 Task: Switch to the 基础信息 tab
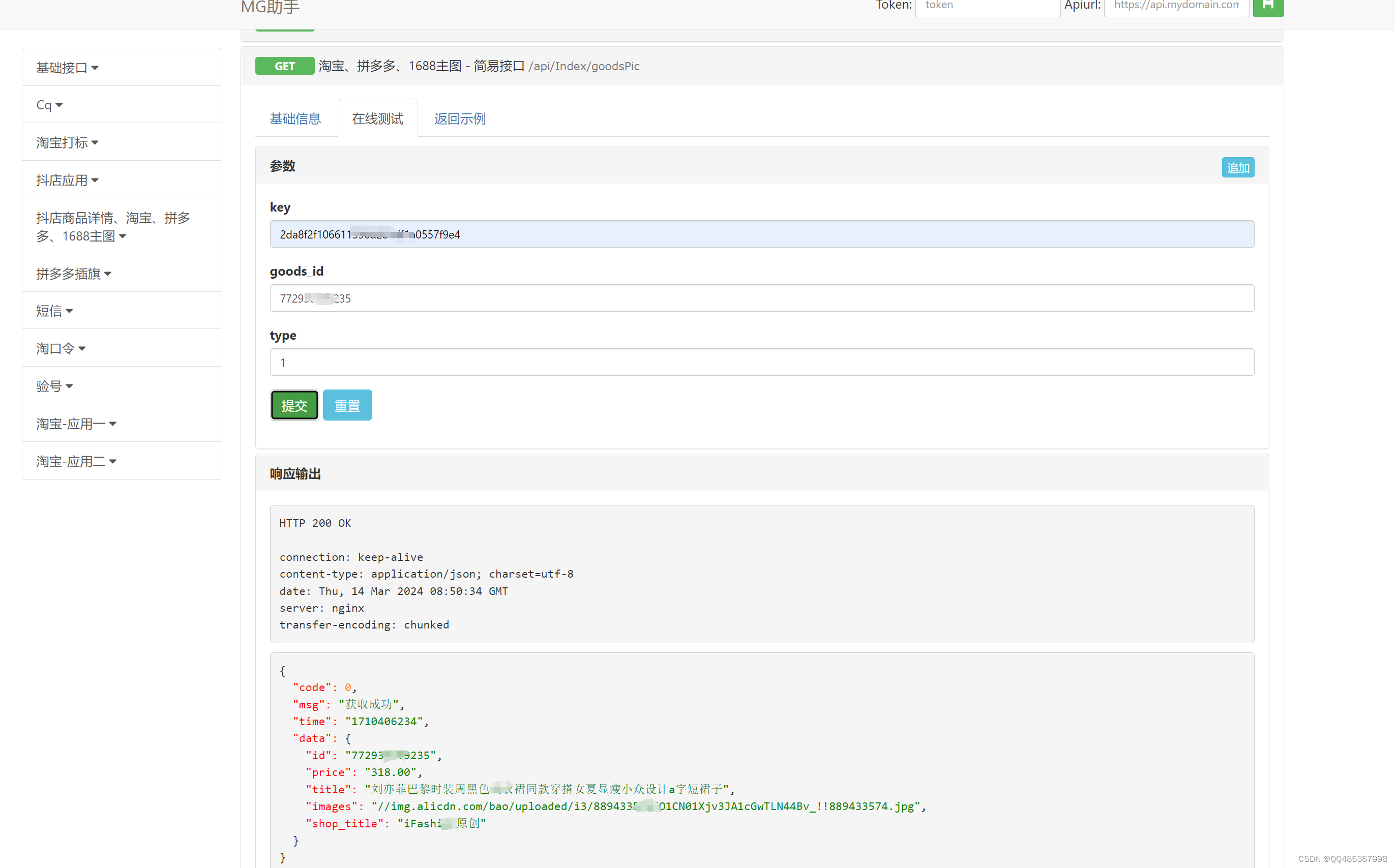(295, 119)
